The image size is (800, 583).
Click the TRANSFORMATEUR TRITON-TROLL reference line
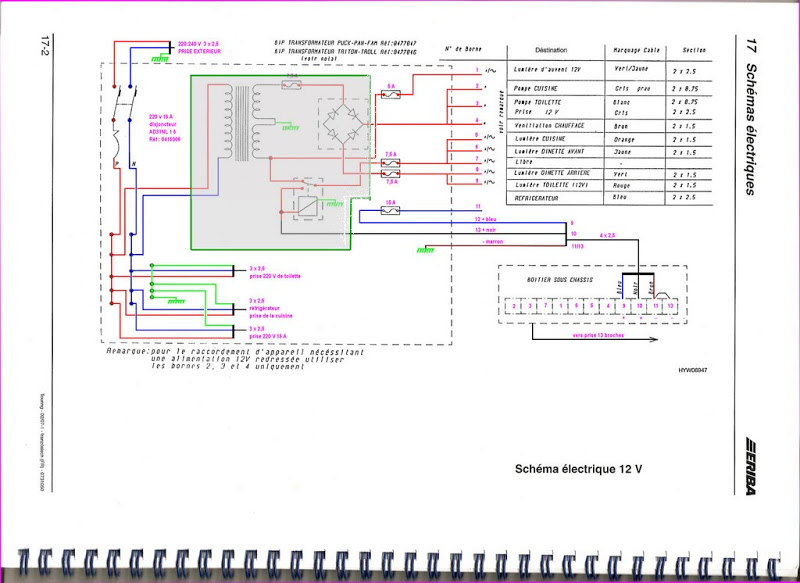[345, 52]
